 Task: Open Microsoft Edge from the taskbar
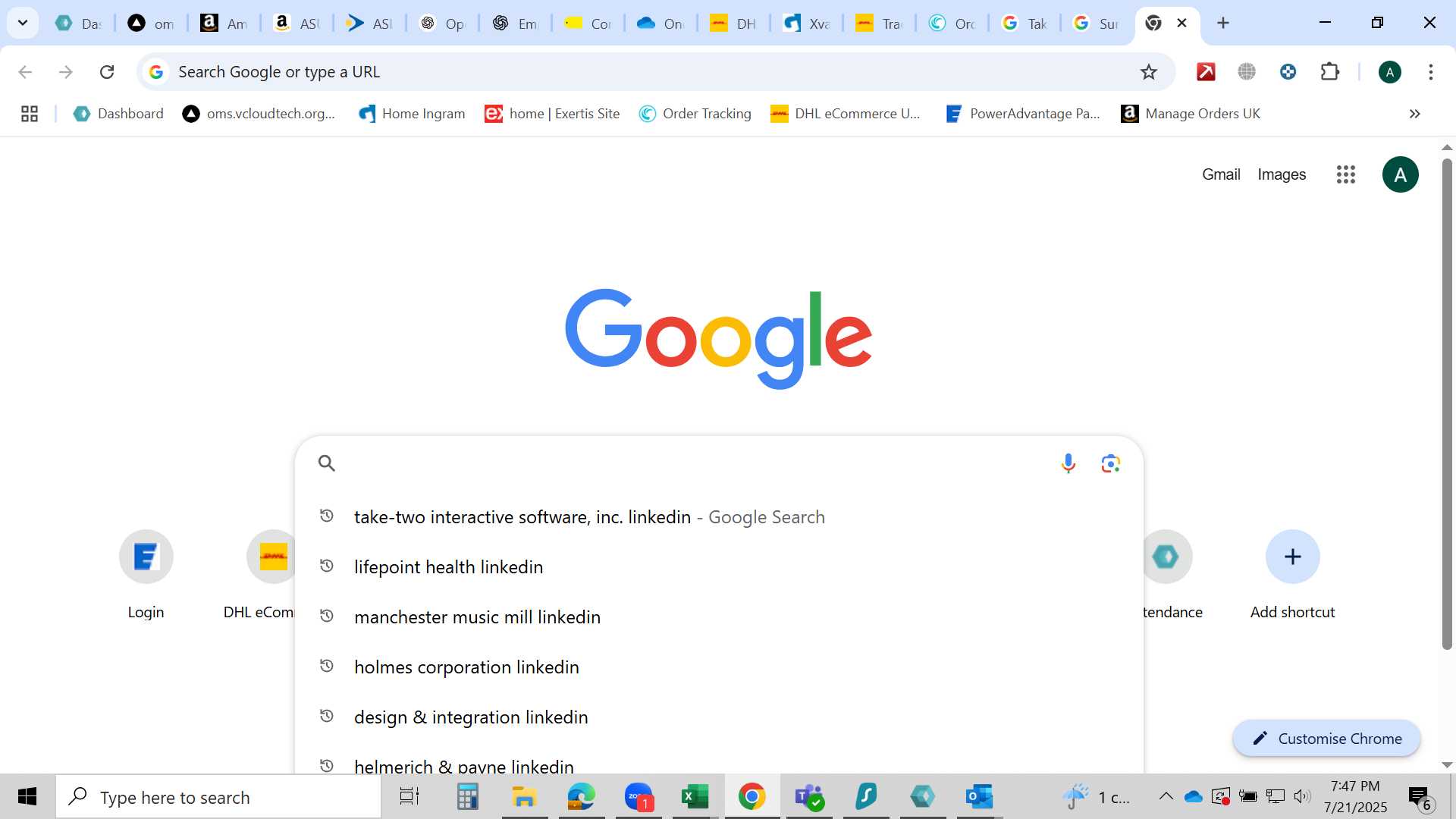coord(582,797)
